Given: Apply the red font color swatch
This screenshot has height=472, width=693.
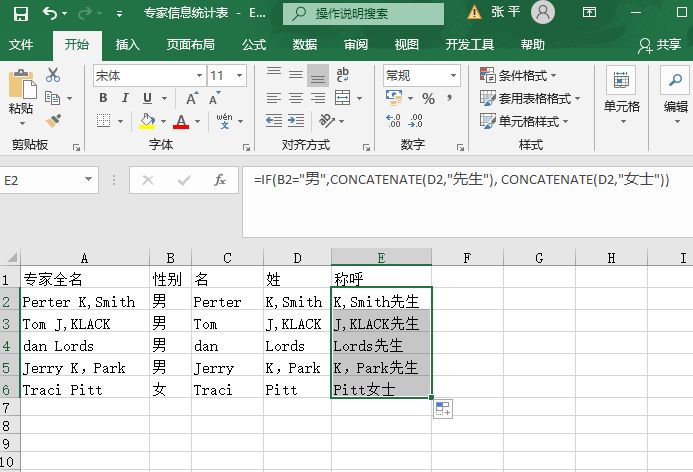Looking at the screenshot, I should [x=181, y=121].
